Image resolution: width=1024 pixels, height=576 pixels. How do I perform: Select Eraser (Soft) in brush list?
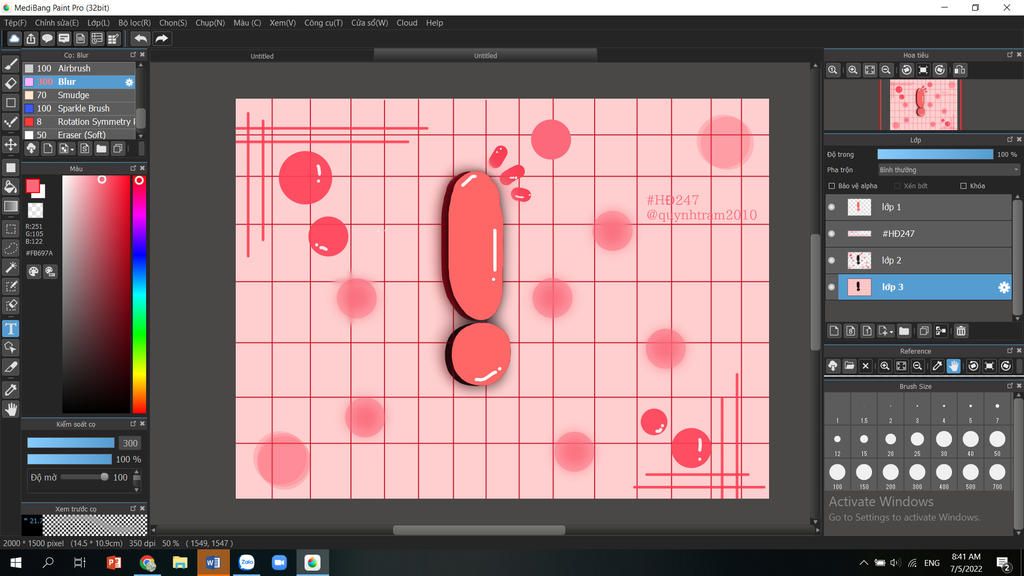[79, 135]
